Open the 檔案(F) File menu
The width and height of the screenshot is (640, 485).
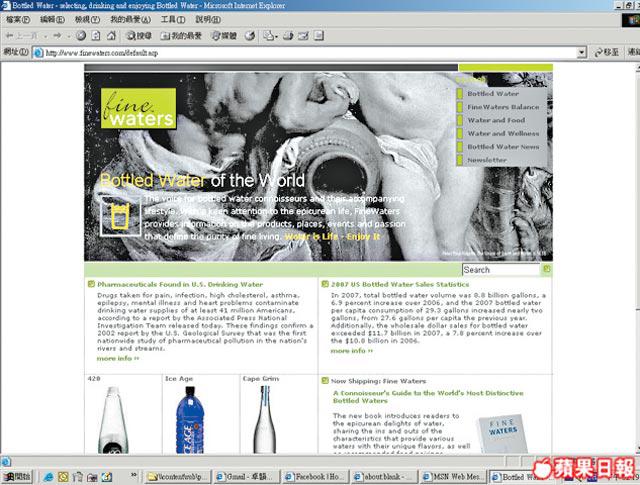pos(18,20)
